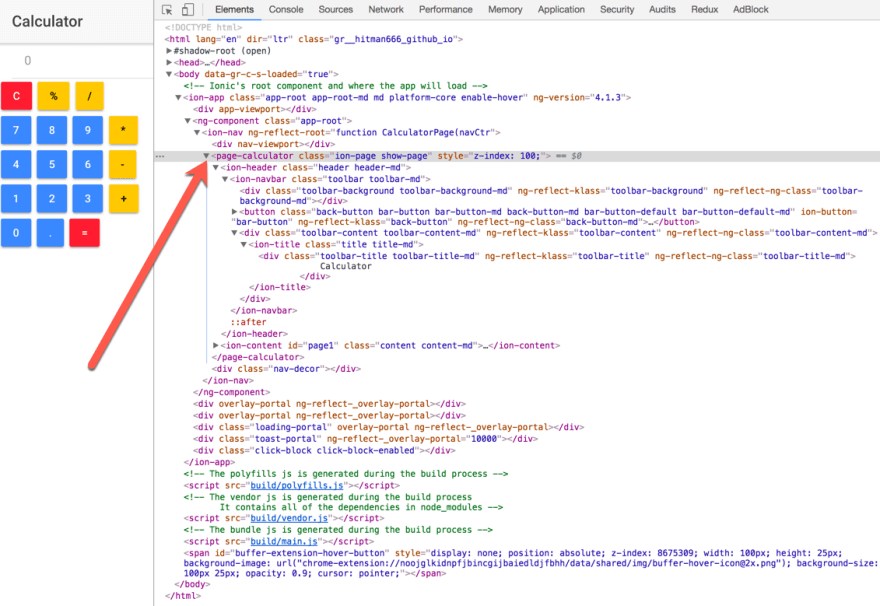This screenshot has height=606, width=880.
Task: Select the div nav-viewport row
Action: coord(273,144)
